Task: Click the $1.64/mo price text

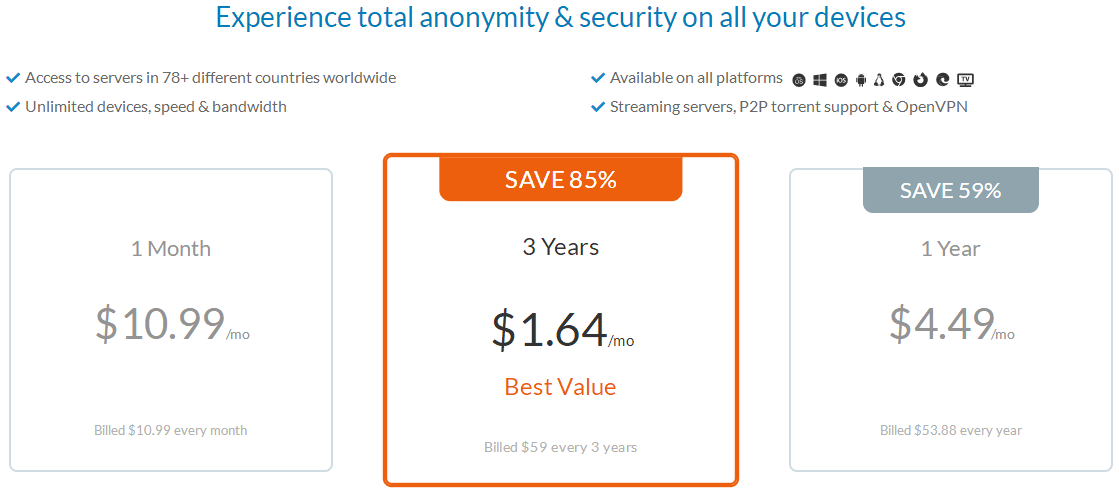Action: (562, 330)
